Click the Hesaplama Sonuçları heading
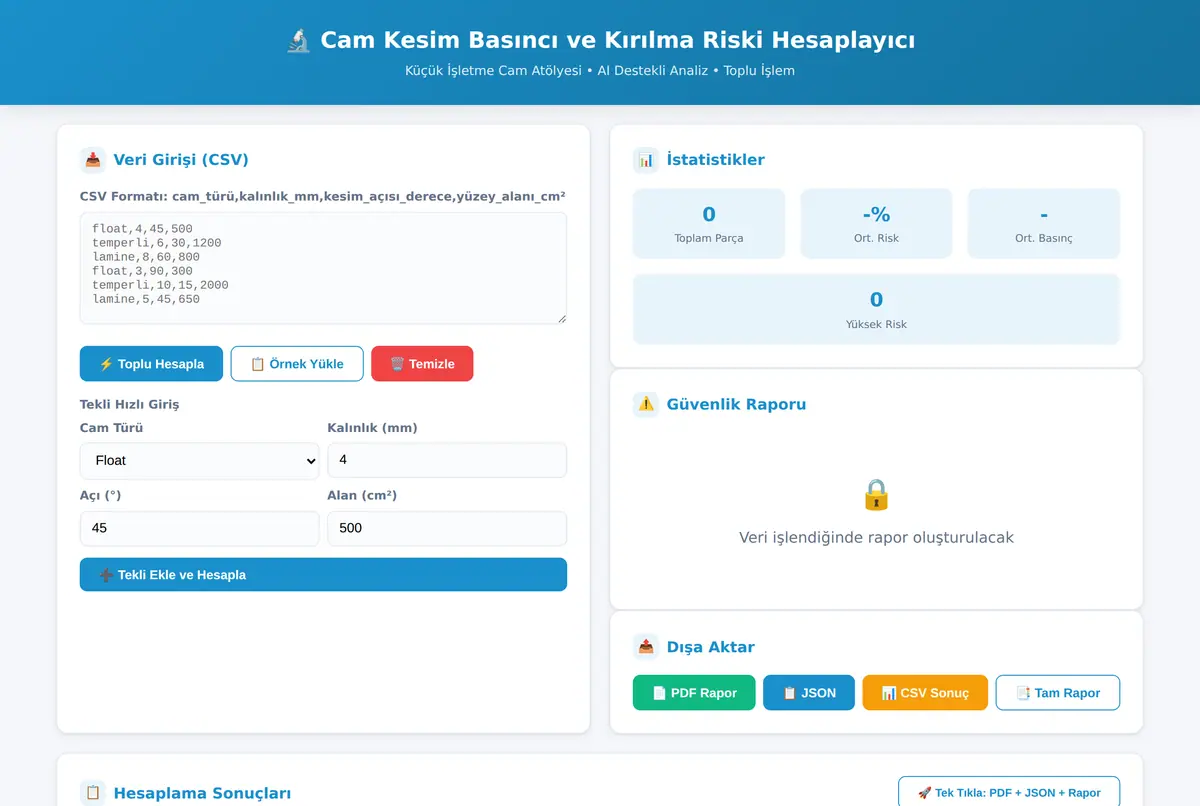Viewport: 1200px width, 806px height. (x=202, y=793)
